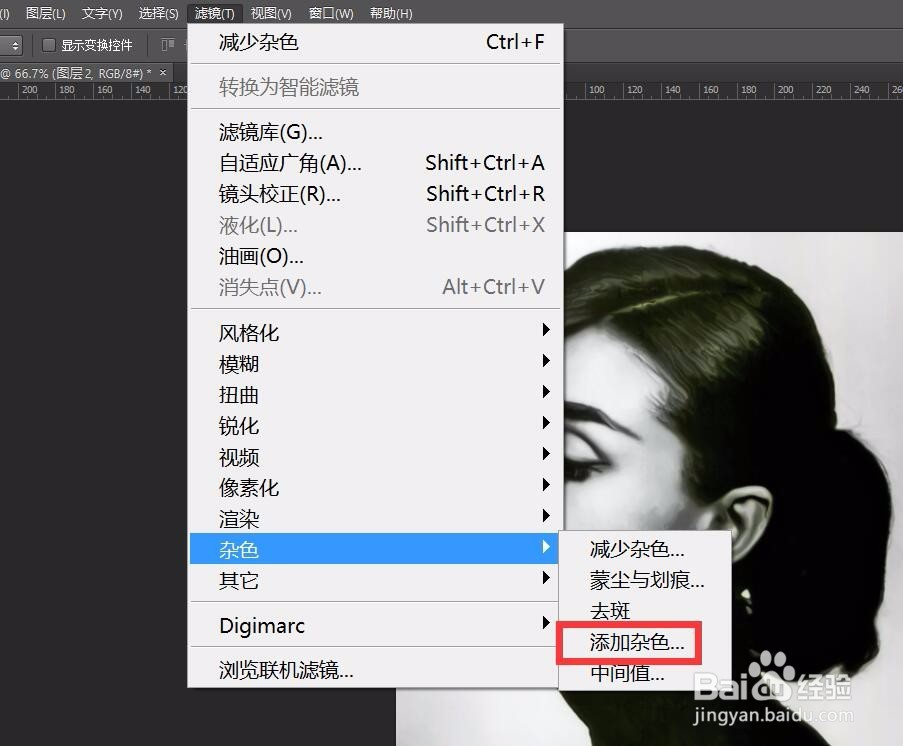Screen dimensions: 903x746
Task: Expand the Digimarc submenu
Action: pyautogui.click(x=374, y=625)
